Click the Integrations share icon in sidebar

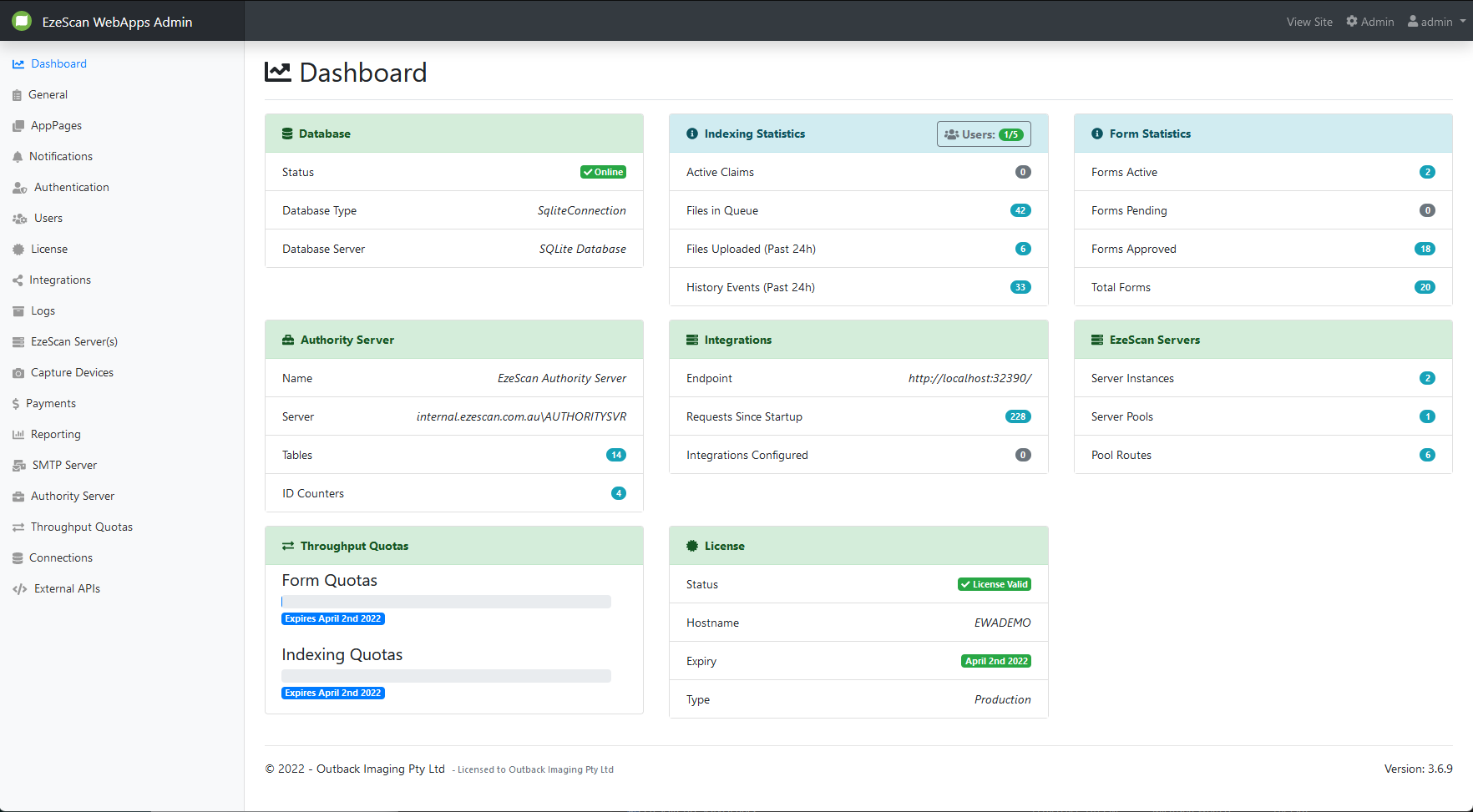[x=18, y=280]
